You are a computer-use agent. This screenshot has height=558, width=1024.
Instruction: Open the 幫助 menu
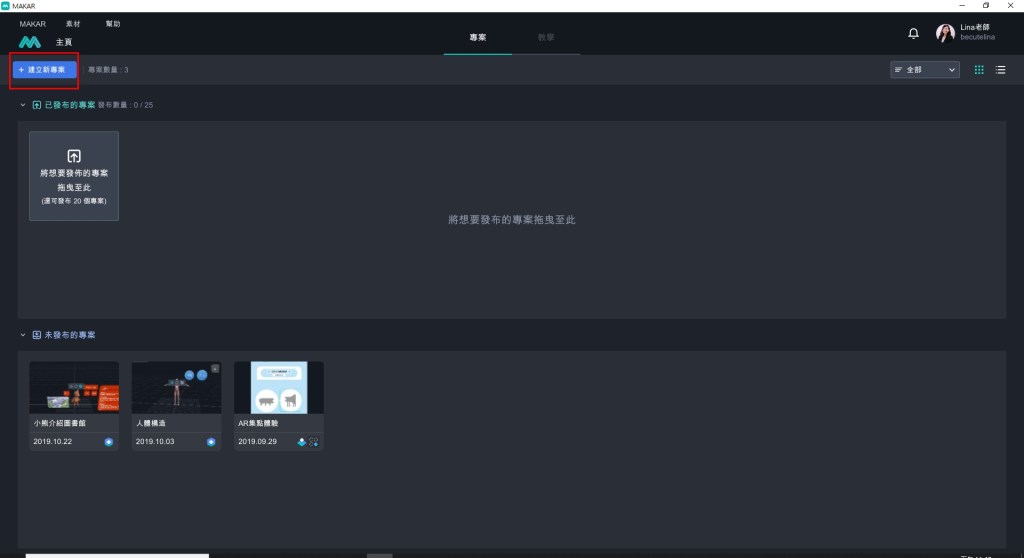point(112,23)
